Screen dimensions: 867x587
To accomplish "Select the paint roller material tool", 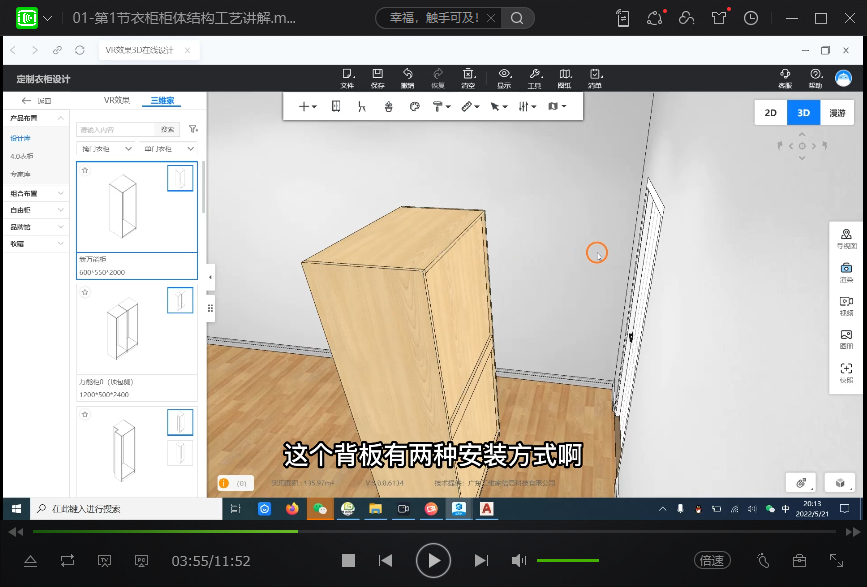I will [438, 106].
